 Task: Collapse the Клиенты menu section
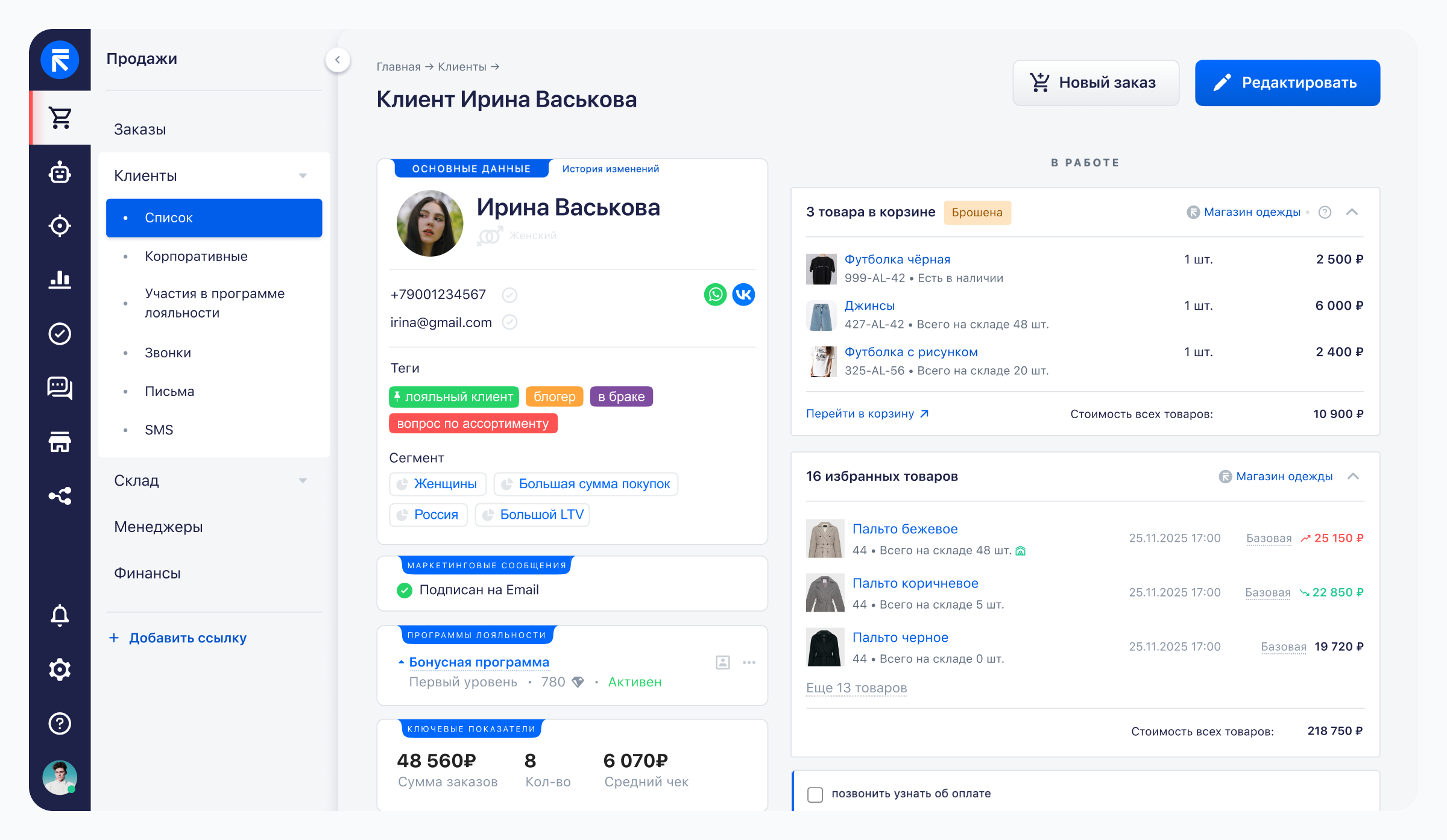tap(303, 176)
